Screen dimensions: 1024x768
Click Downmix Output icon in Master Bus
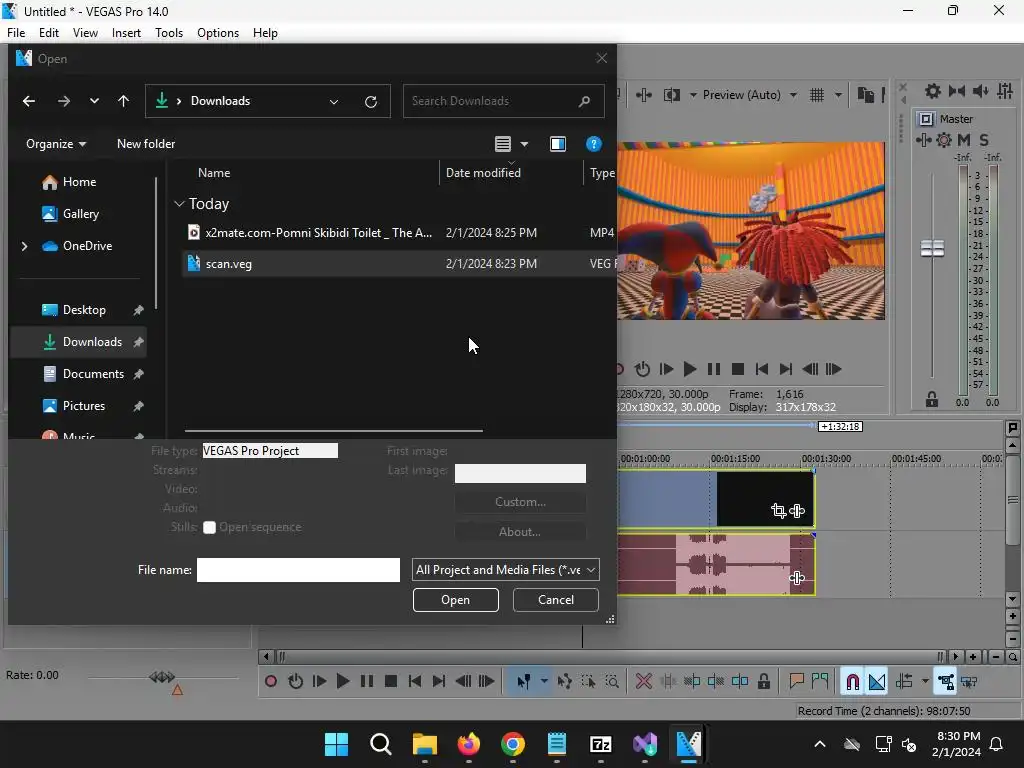(x=957, y=91)
